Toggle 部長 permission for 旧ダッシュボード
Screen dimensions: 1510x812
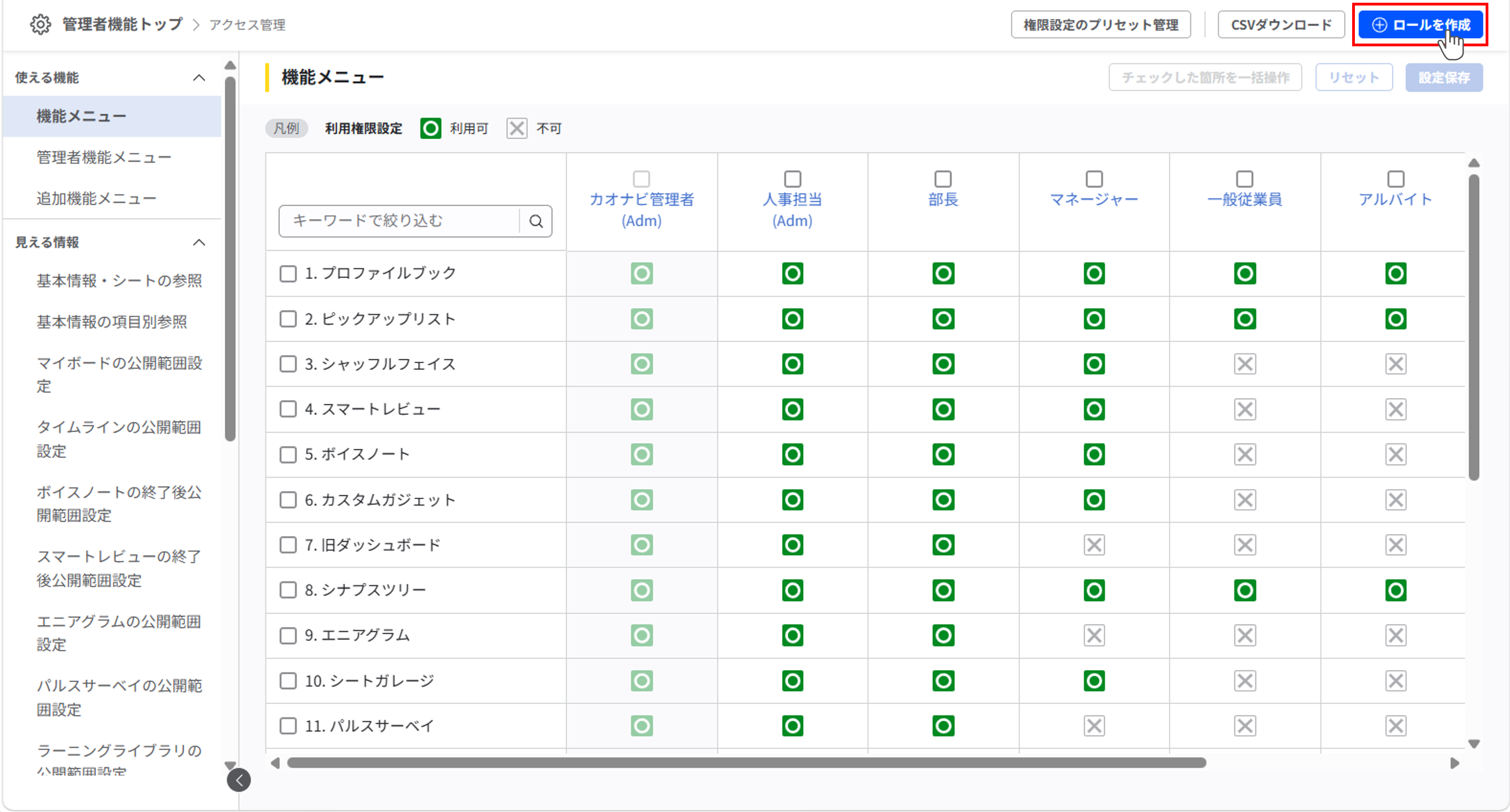pos(943,545)
